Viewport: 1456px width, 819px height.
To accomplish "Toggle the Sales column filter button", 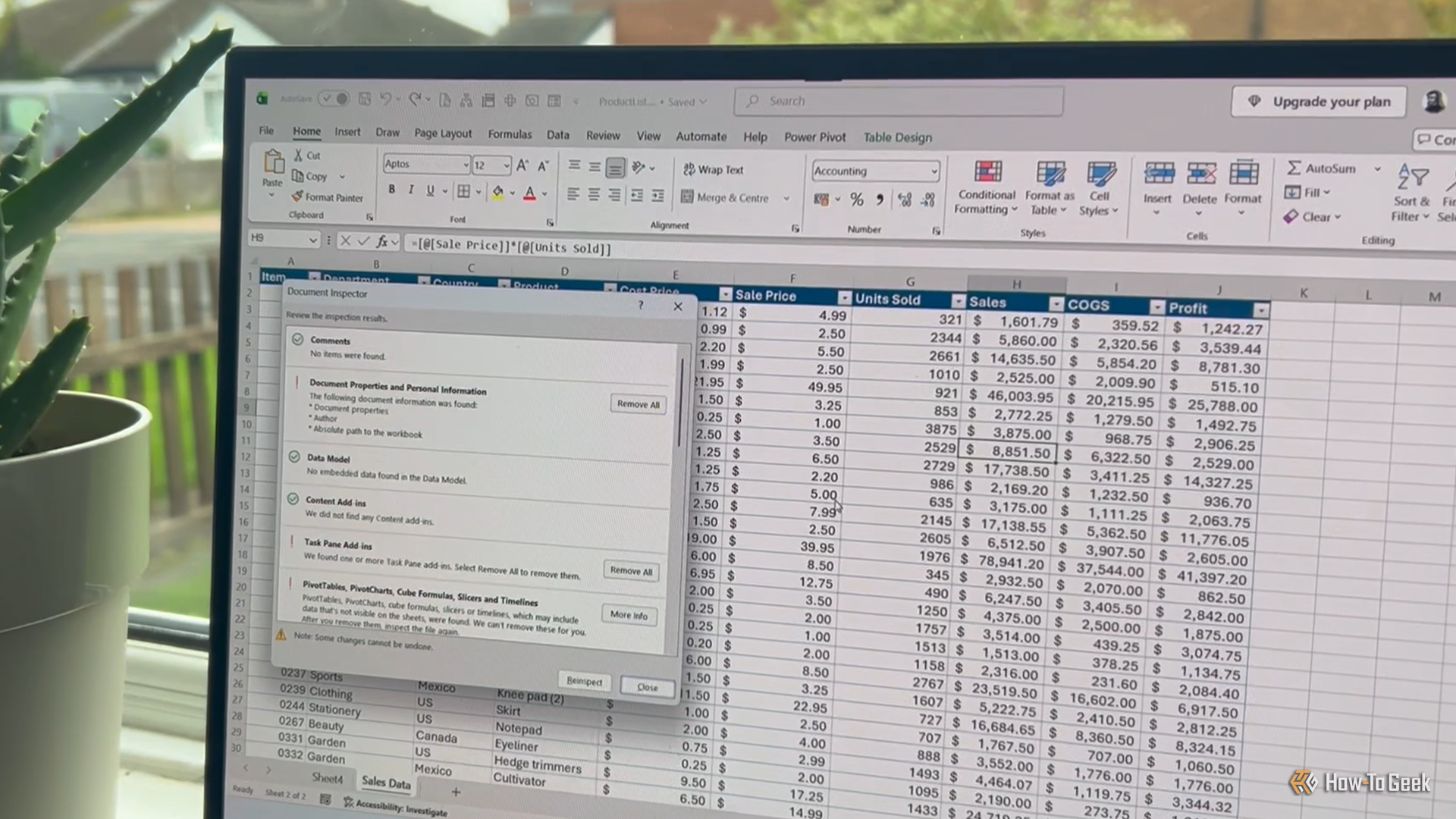I will (x=1056, y=304).
